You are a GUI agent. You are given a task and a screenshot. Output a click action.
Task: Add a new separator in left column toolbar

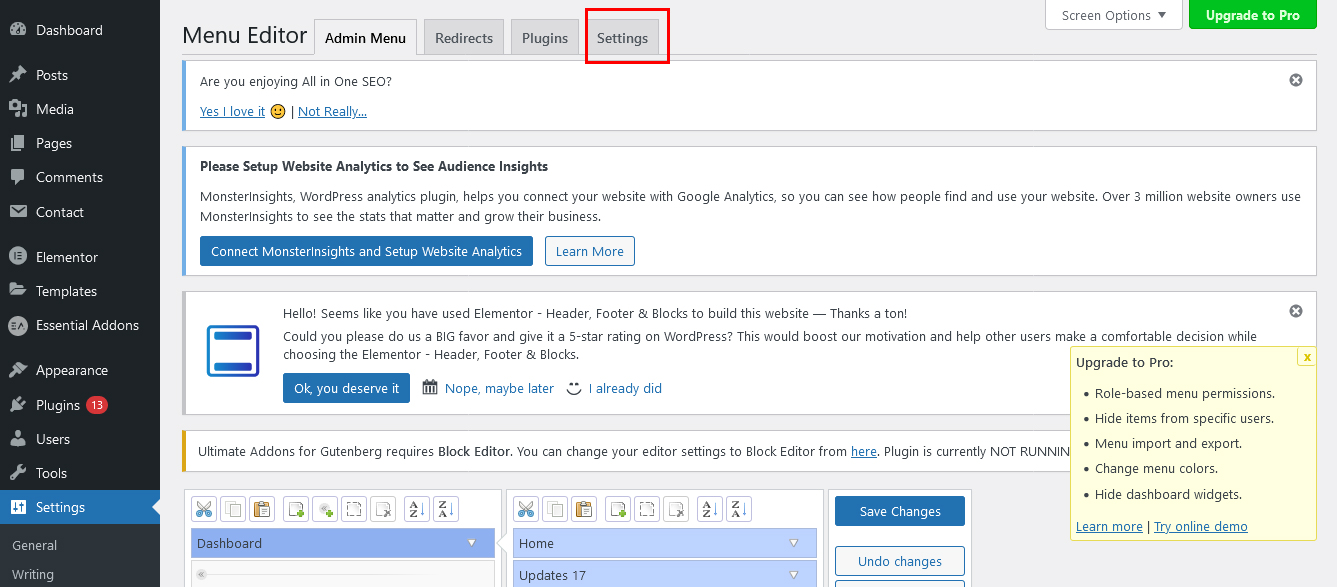(325, 509)
